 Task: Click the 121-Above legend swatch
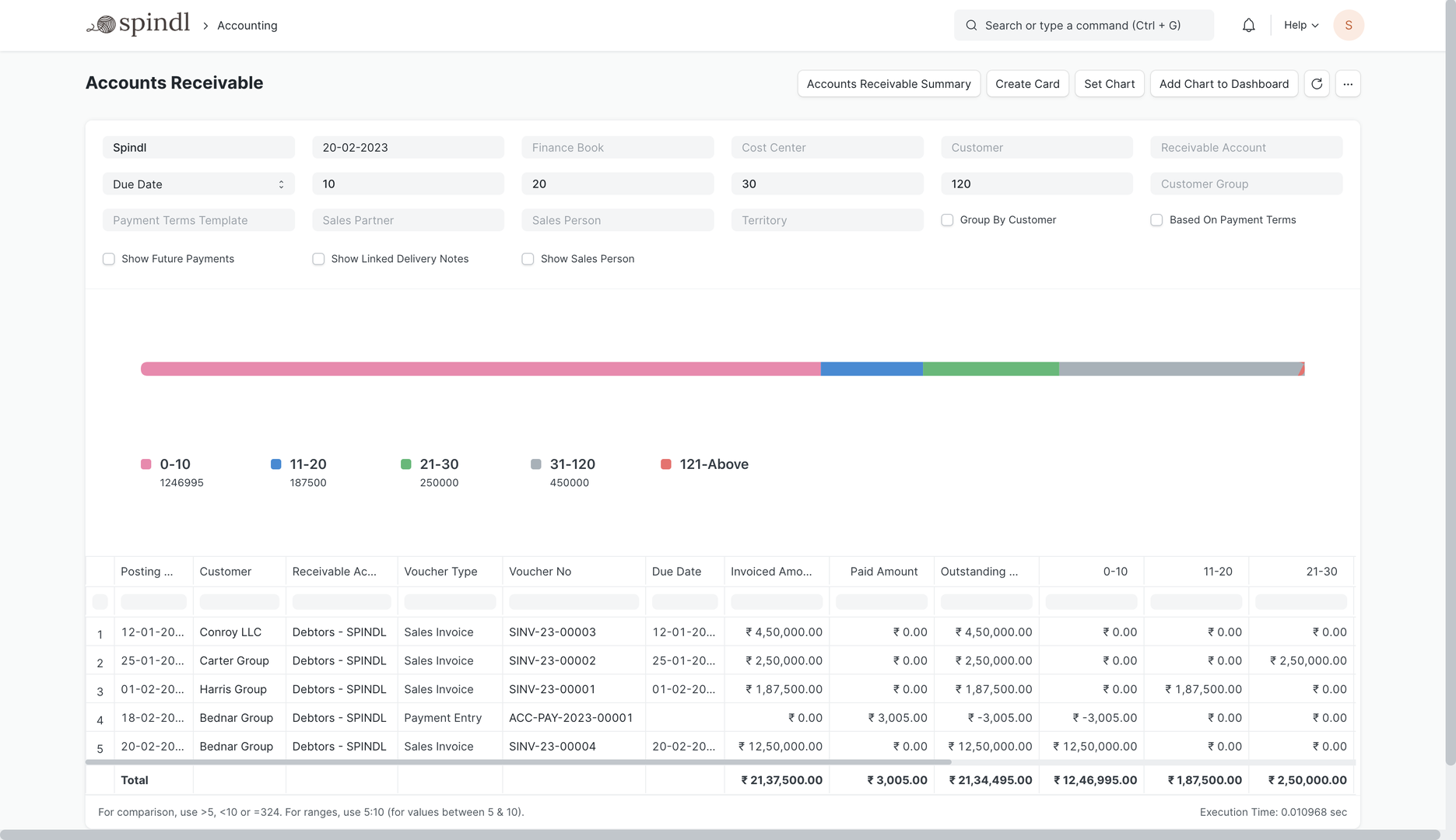665,464
